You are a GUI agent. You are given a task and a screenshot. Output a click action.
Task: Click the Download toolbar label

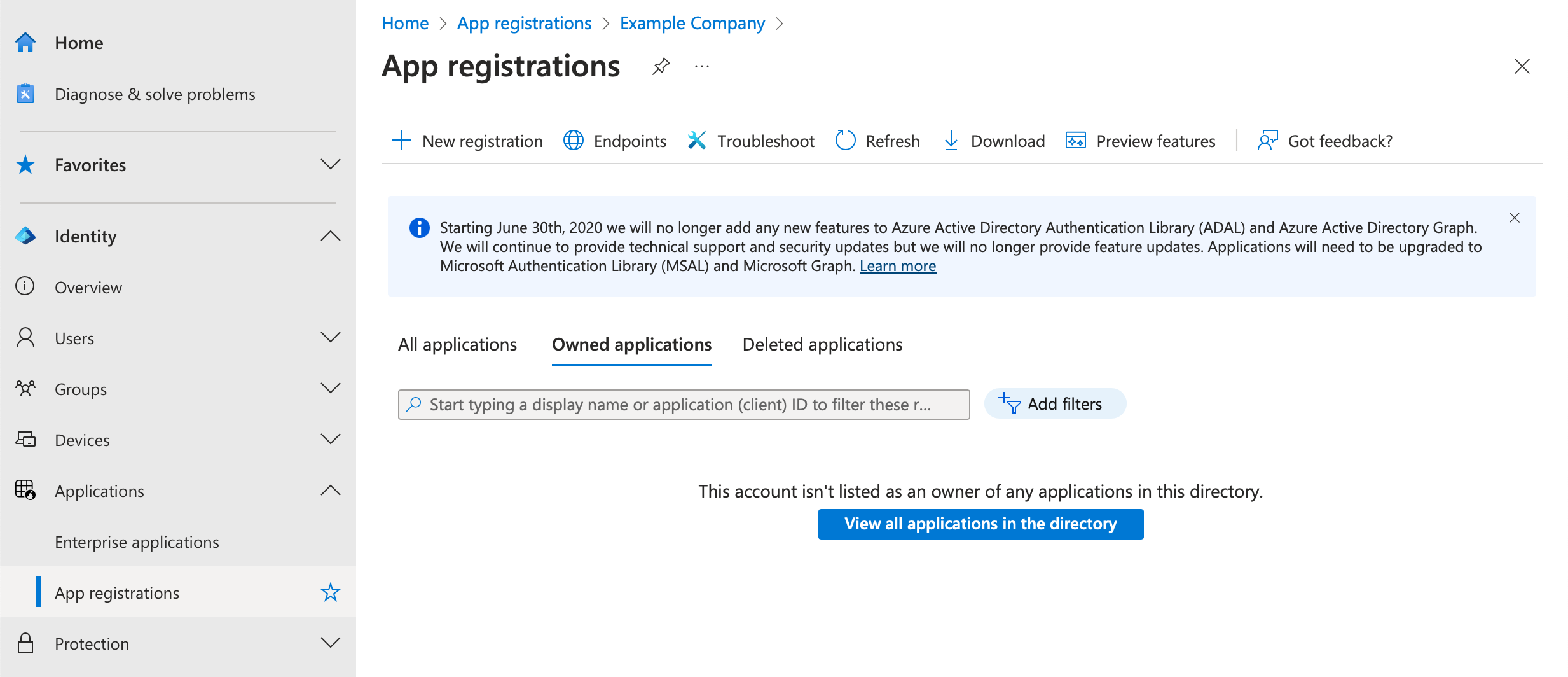(x=1008, y=141)
